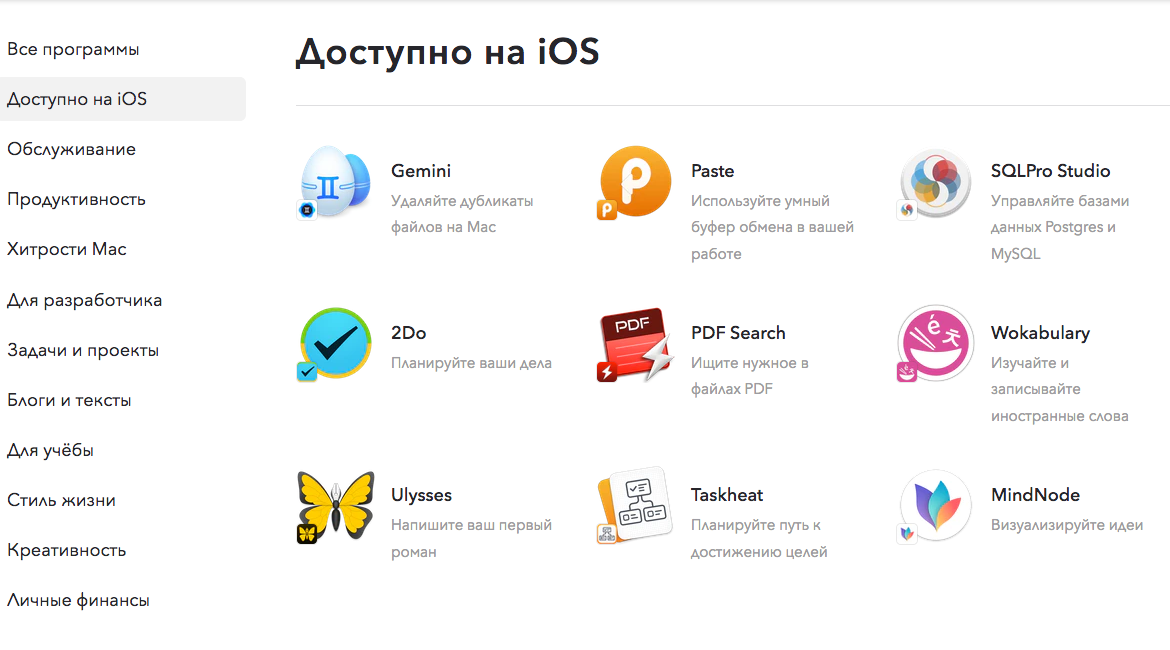Click the small iOS badge on SQLPro Studio icon

pos(907,210)
